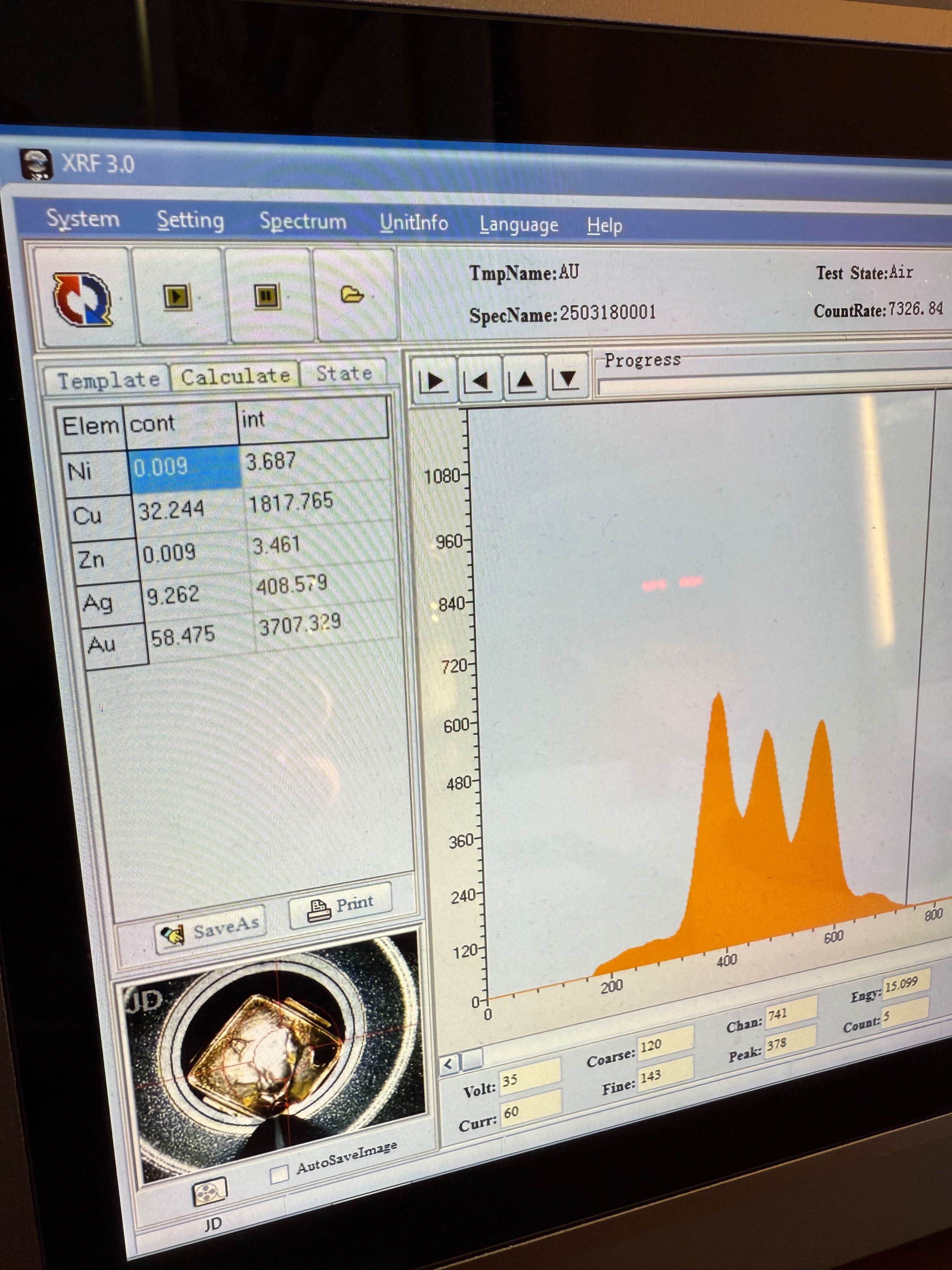The image size is (952, 1270).
Task: Click the Peak field showing 378
Action: 791,1043
